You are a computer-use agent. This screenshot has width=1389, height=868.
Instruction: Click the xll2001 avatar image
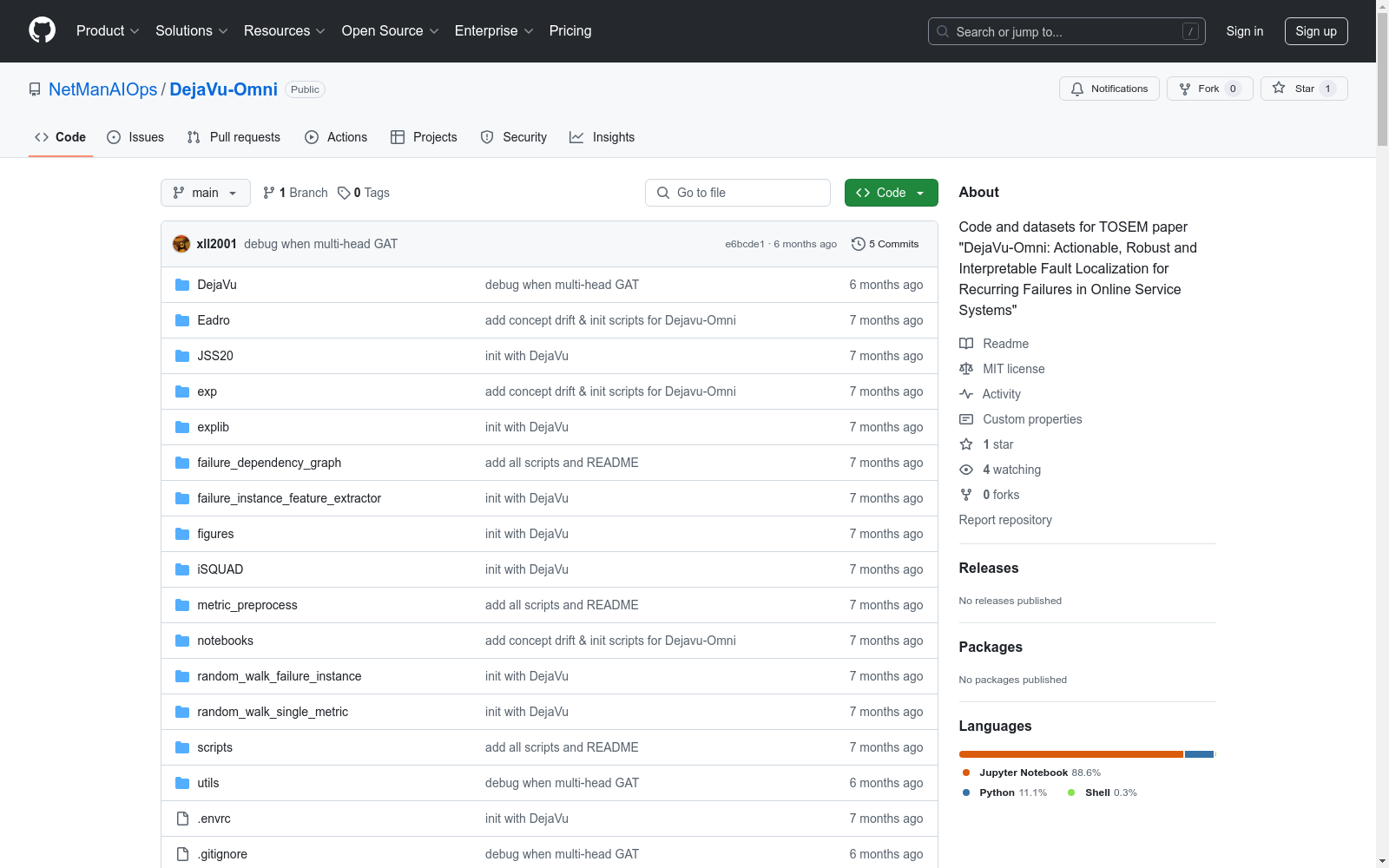tap(181, 244)
